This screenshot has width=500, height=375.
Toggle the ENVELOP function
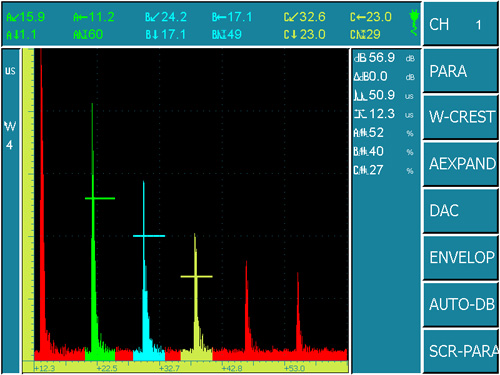point(460,257)
